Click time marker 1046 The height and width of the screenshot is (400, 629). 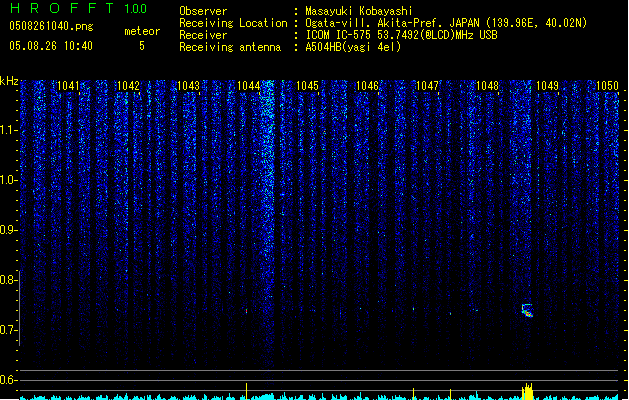click(367, 85)
